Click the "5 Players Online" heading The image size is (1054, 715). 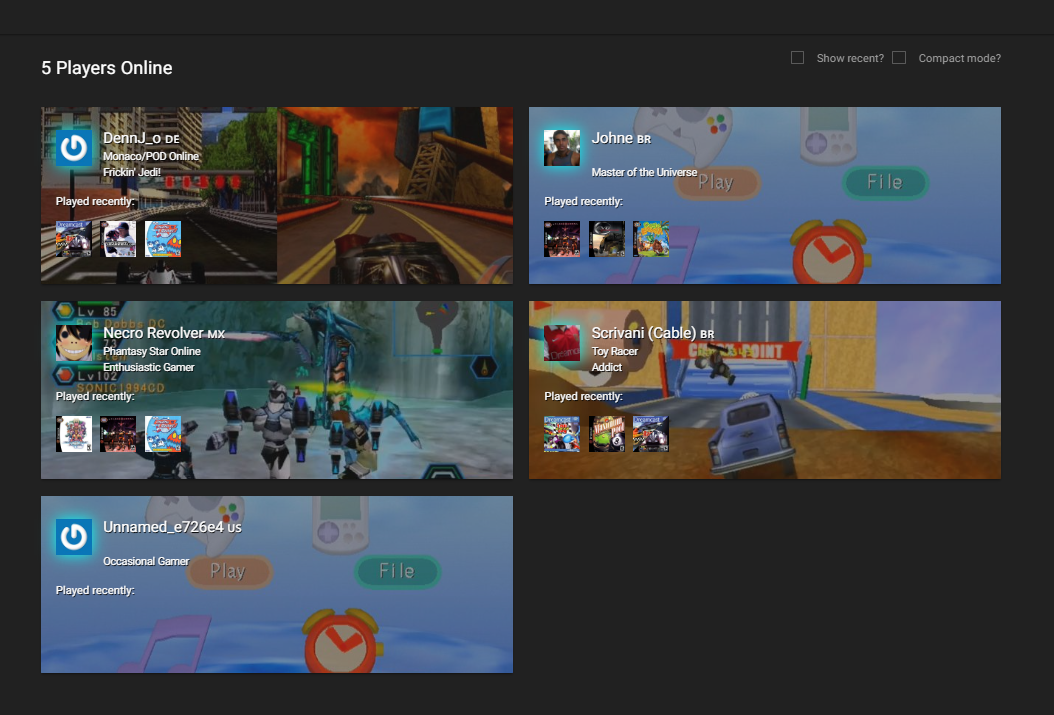107,68
